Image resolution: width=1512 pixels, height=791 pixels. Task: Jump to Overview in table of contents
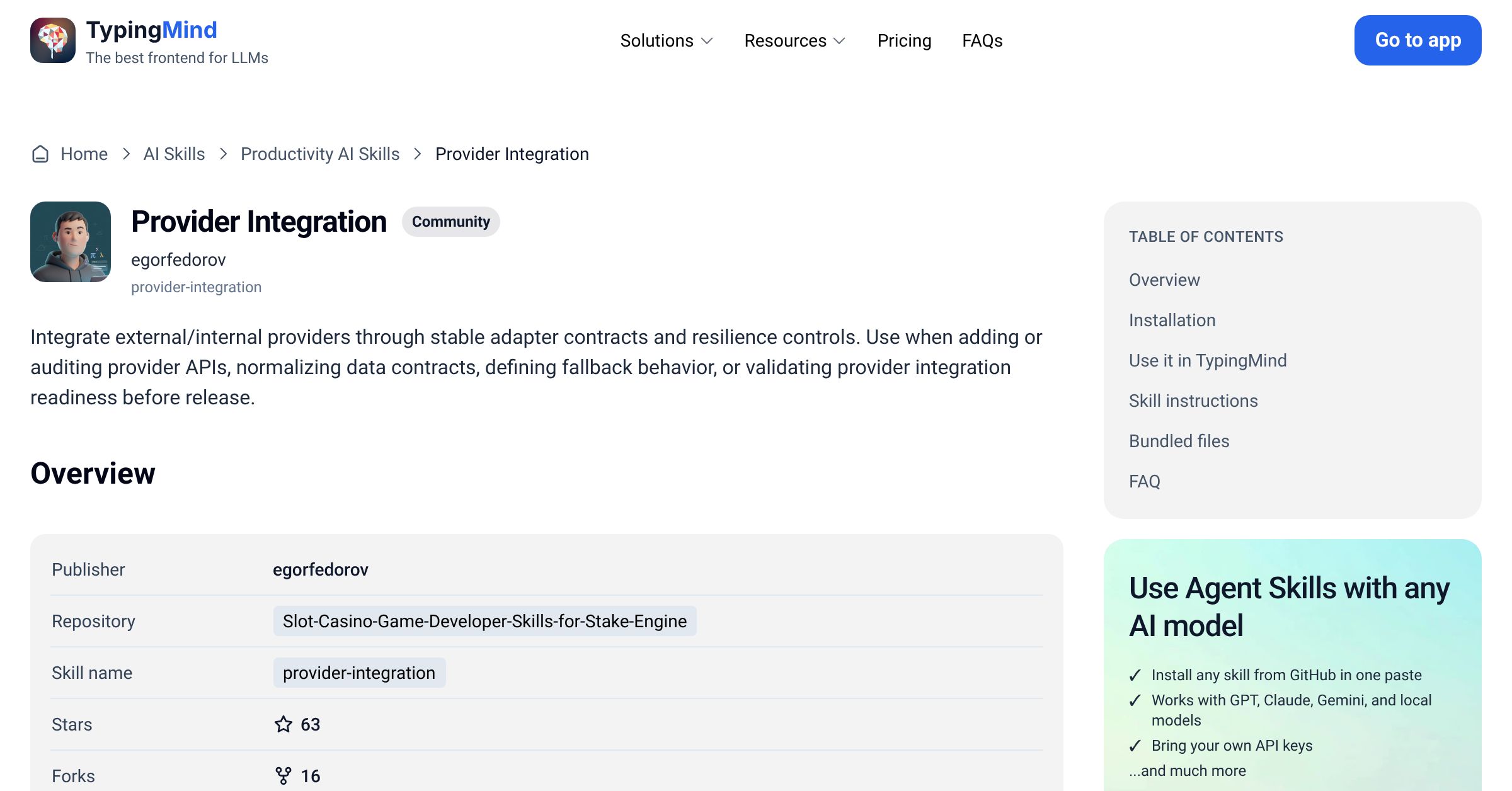(1164, 280)
